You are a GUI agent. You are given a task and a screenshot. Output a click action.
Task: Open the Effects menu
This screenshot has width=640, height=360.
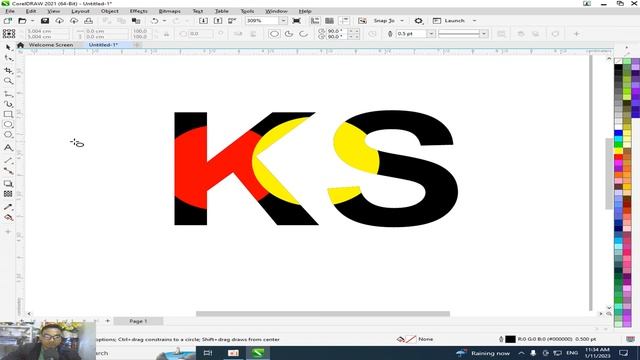pyautogui.click(x=139, y=11)
